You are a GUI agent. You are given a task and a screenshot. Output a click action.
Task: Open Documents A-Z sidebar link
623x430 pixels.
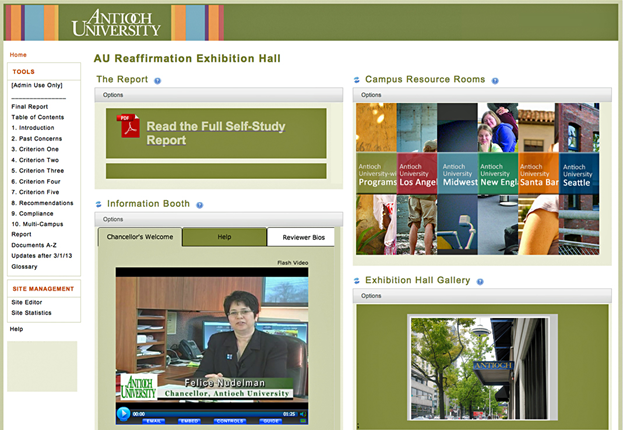coord(34,245)
